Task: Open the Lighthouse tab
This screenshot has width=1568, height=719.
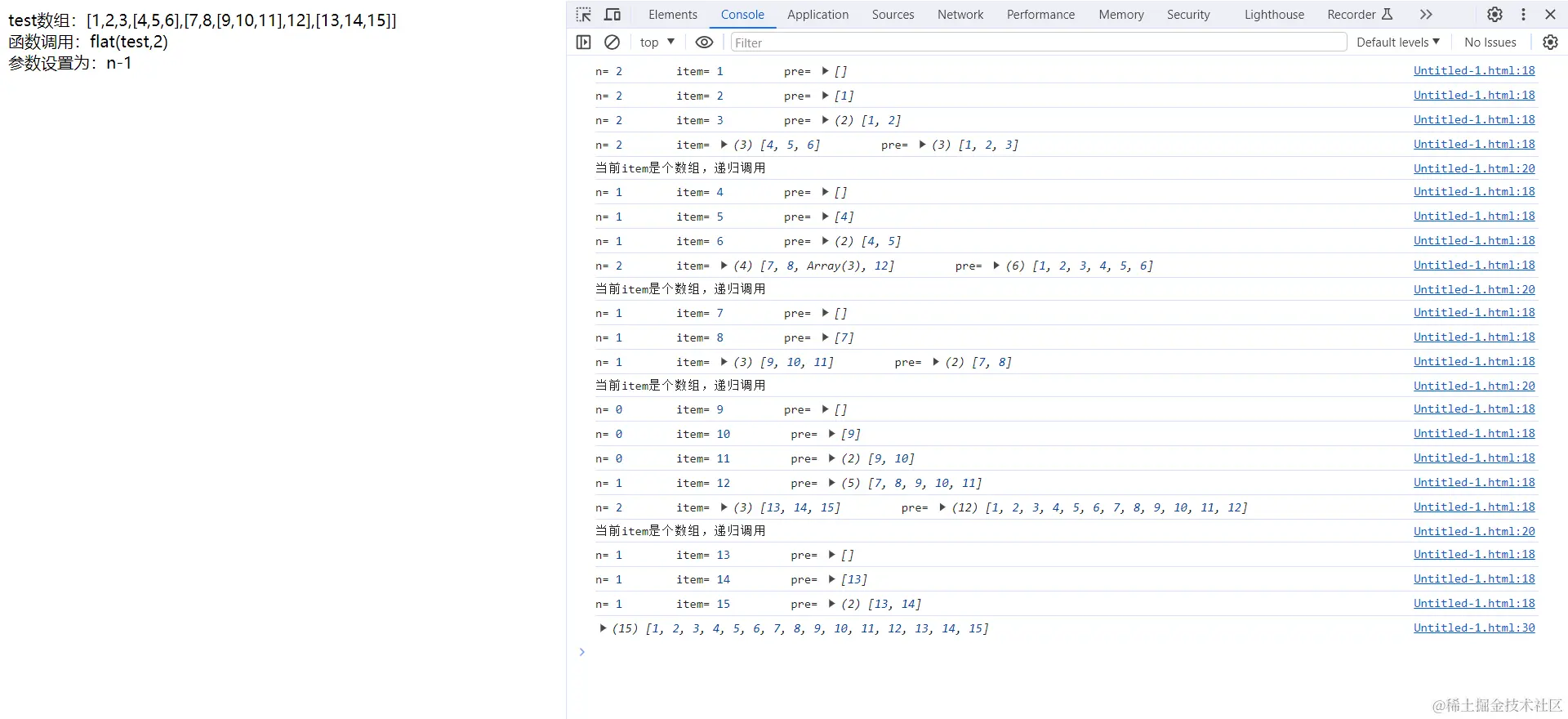Action: [x=1274, y=15]
